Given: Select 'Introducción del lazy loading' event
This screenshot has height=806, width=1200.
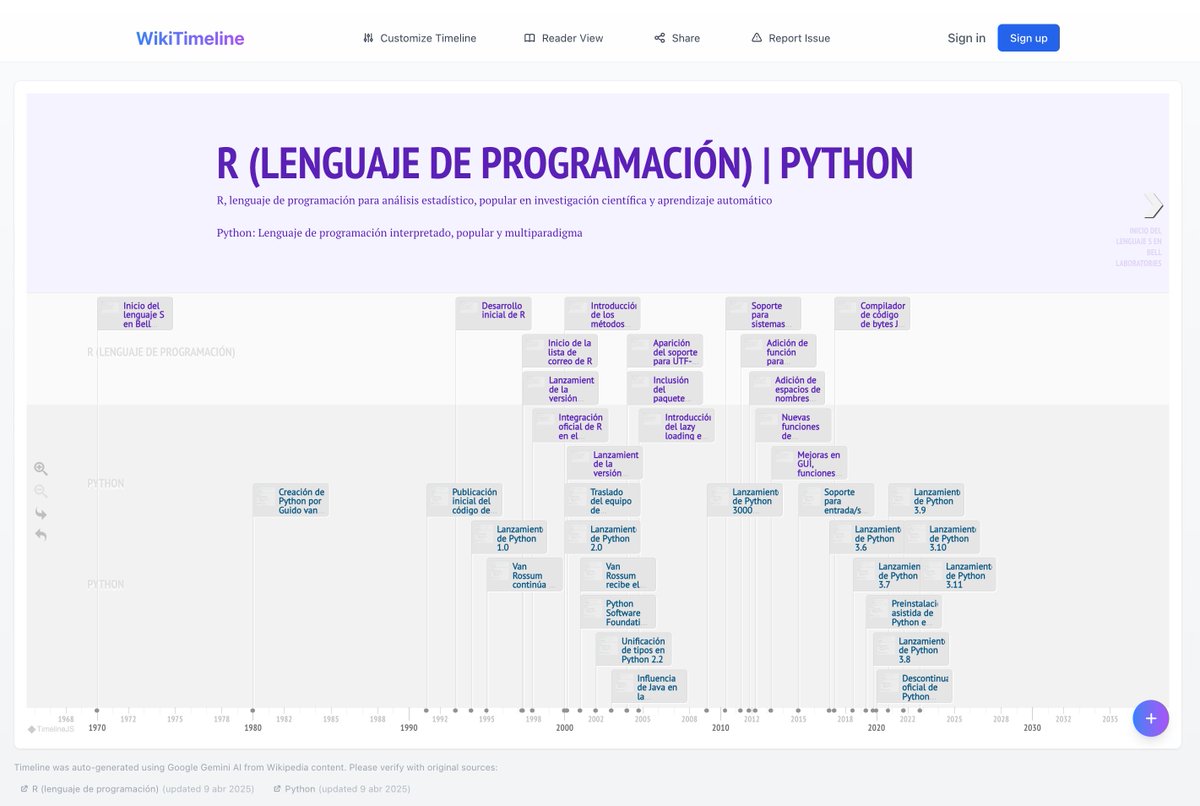Looking at the screenshot, I should click(677, 425).
